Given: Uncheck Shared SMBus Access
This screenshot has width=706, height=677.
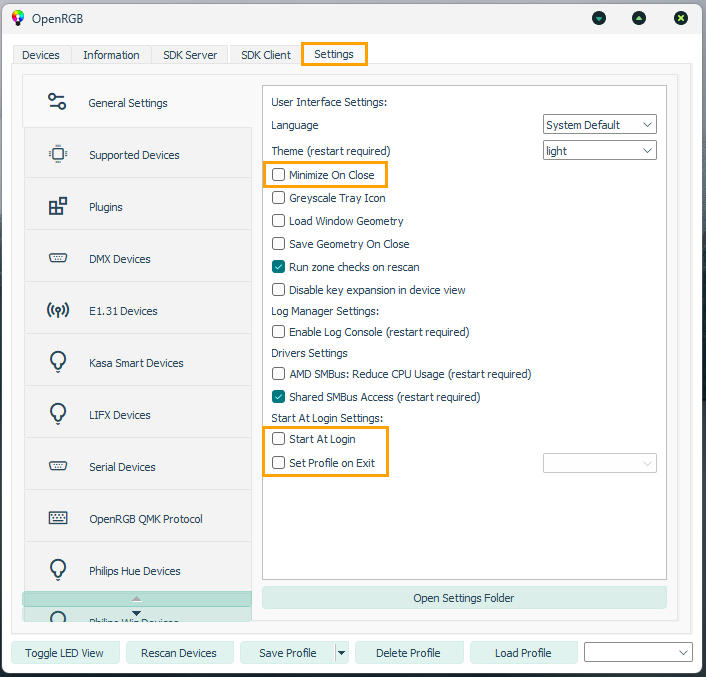Looking at the screenshot, I should click(278, 397).
